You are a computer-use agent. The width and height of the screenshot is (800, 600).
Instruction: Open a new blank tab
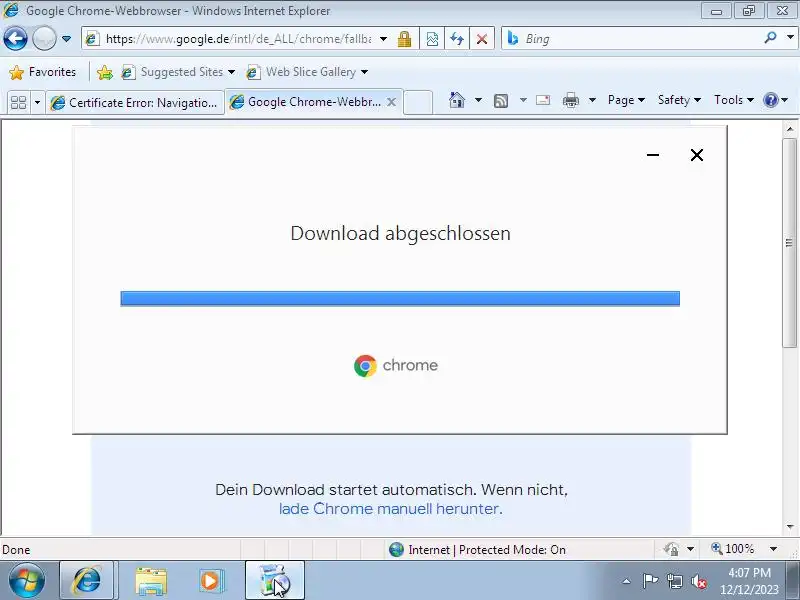(418, 102)
